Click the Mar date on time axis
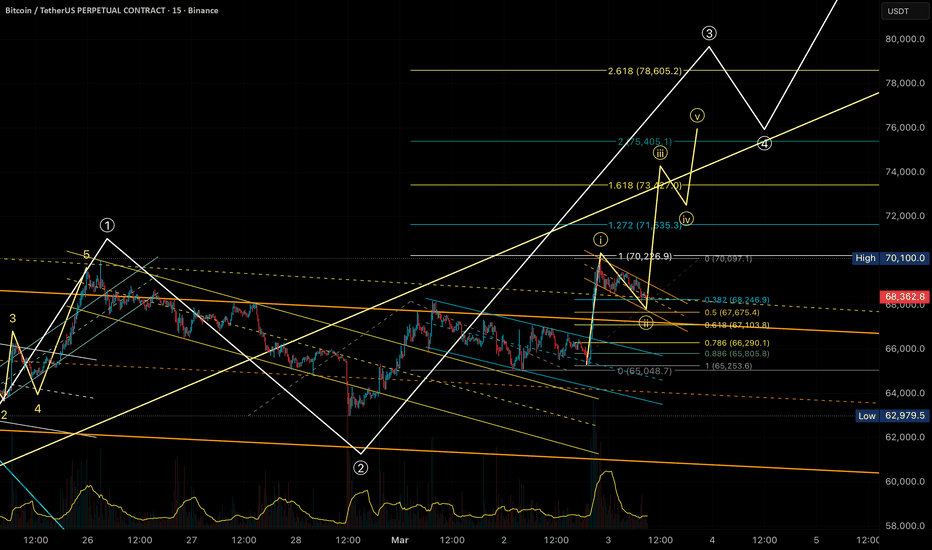 pos(400,541)
